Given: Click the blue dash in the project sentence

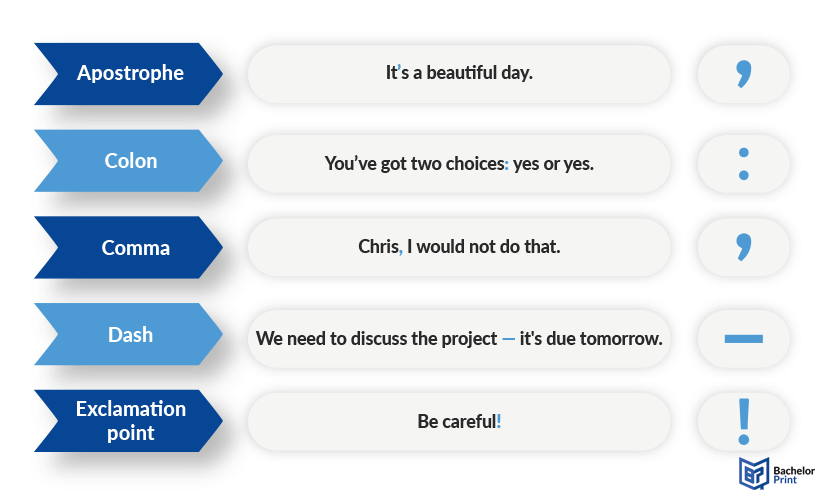Looking at the screenshot, I should pyautogui.click(x=508, y=339).
